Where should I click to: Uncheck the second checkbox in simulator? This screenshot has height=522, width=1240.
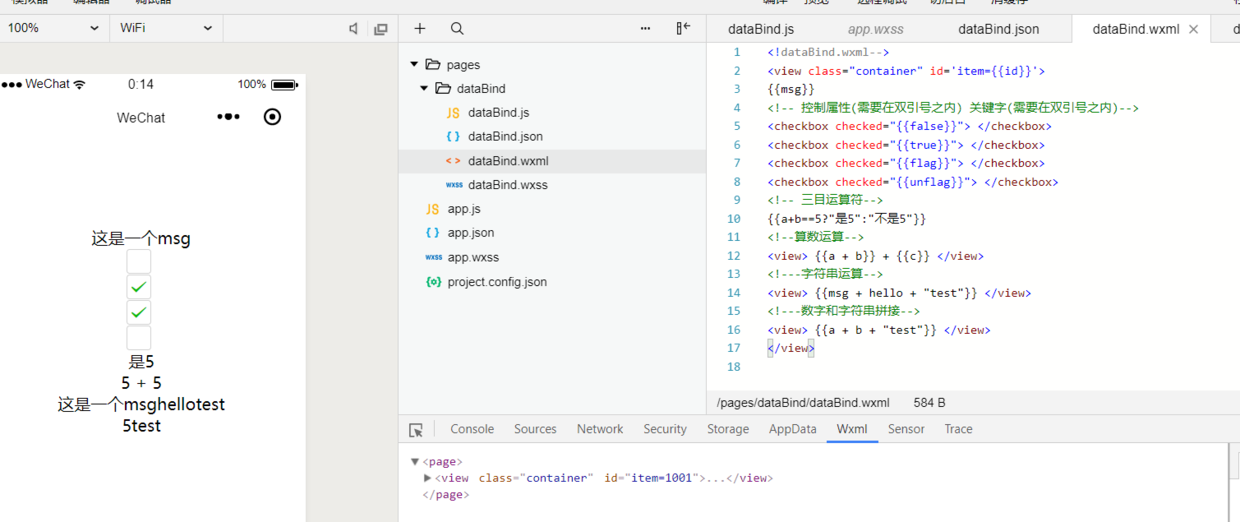[x=139, y=287]
